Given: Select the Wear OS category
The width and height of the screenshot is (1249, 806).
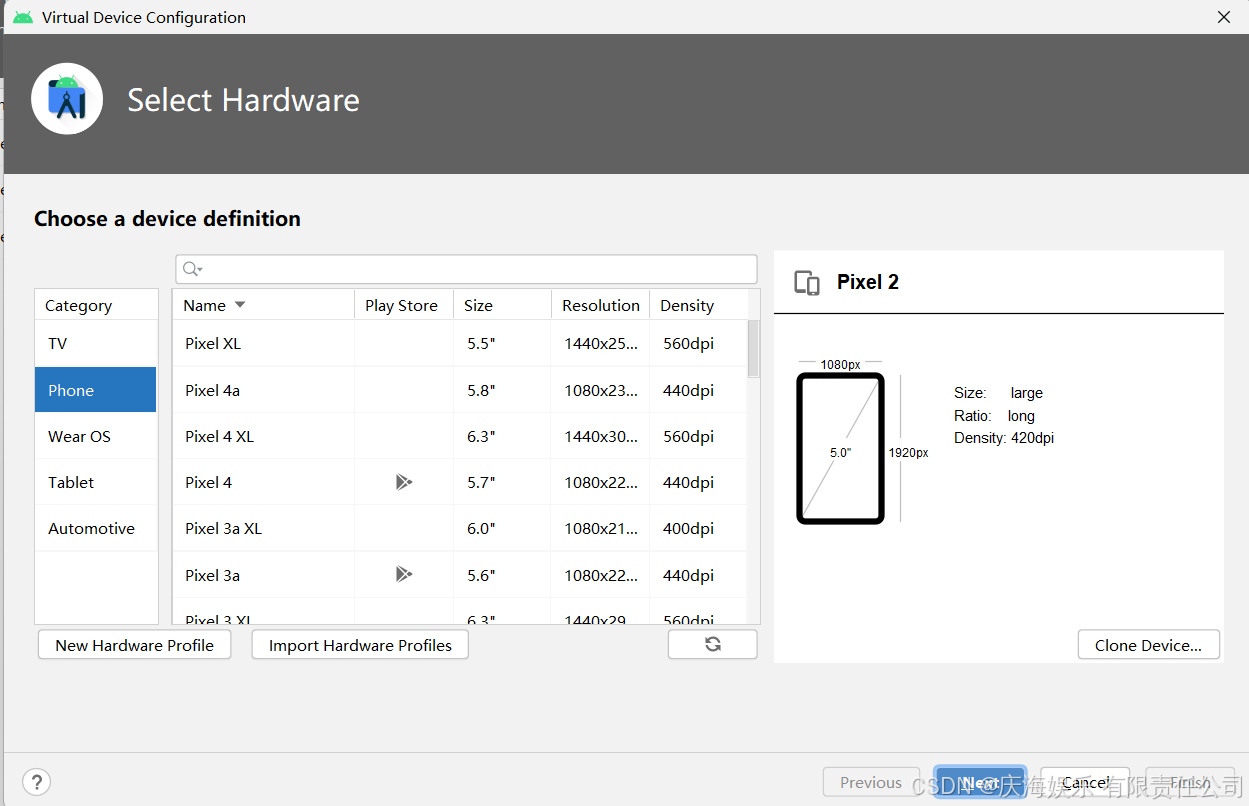Looking at the screenshot, I should click(x=96, y=436).
